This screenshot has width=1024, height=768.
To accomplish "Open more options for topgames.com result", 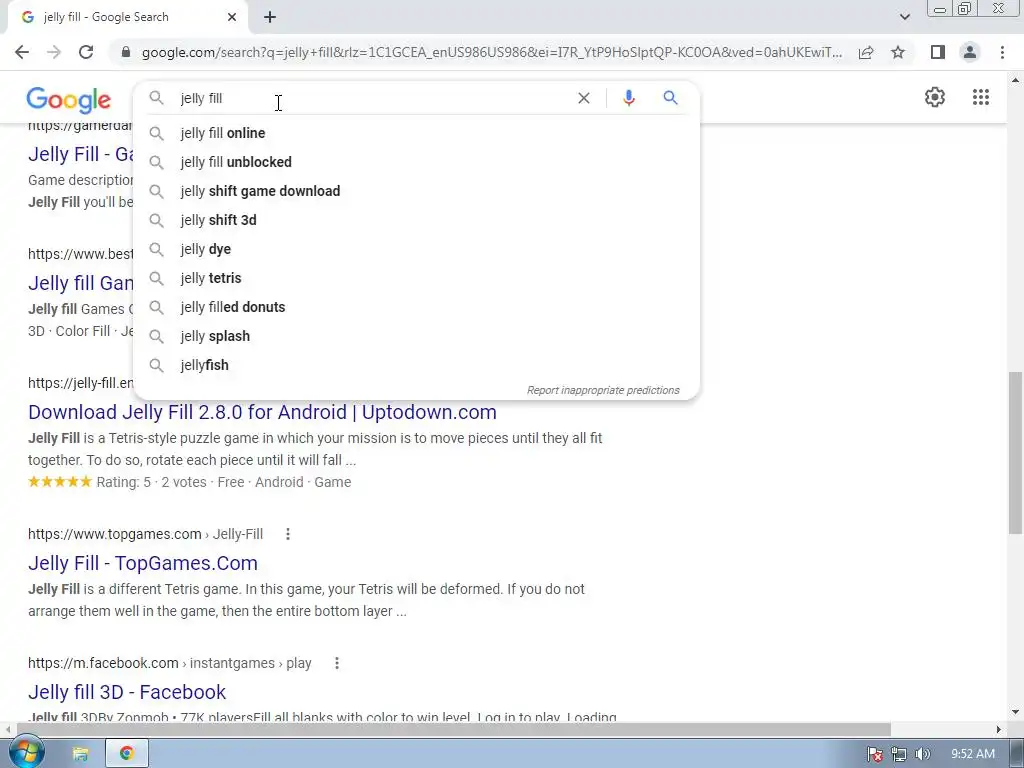I will point(287,534).
